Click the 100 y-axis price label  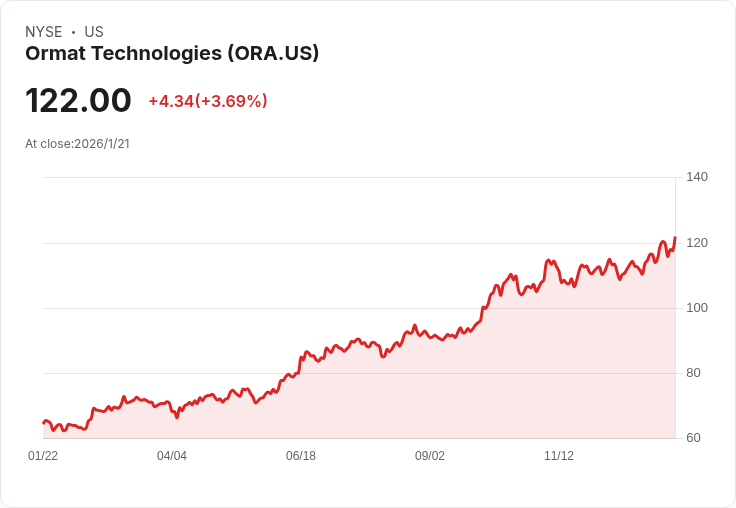click(x=697, y=308)
